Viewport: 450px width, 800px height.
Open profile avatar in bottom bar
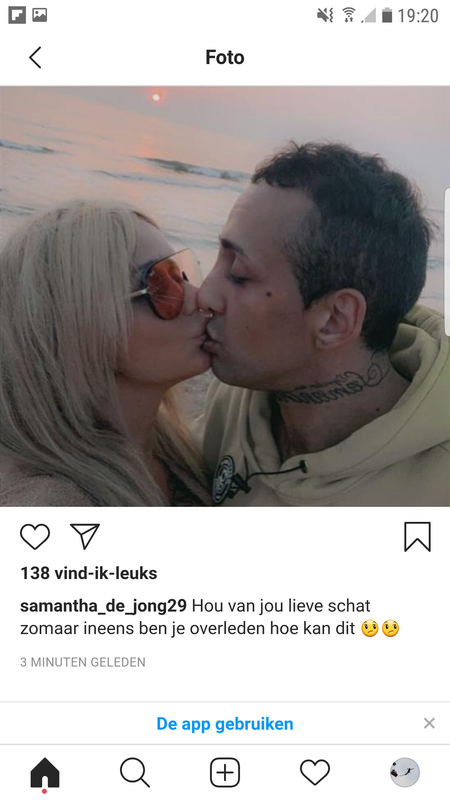tap(405, 772)
